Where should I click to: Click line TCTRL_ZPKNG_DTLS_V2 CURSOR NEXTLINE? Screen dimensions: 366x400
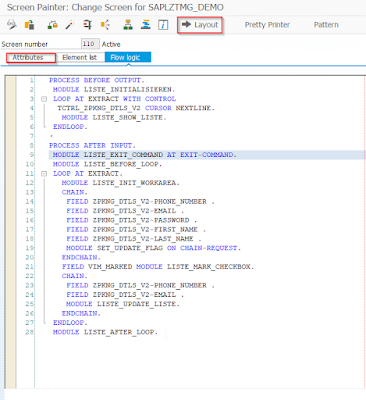pyautogui.click(x=136, y=108)
